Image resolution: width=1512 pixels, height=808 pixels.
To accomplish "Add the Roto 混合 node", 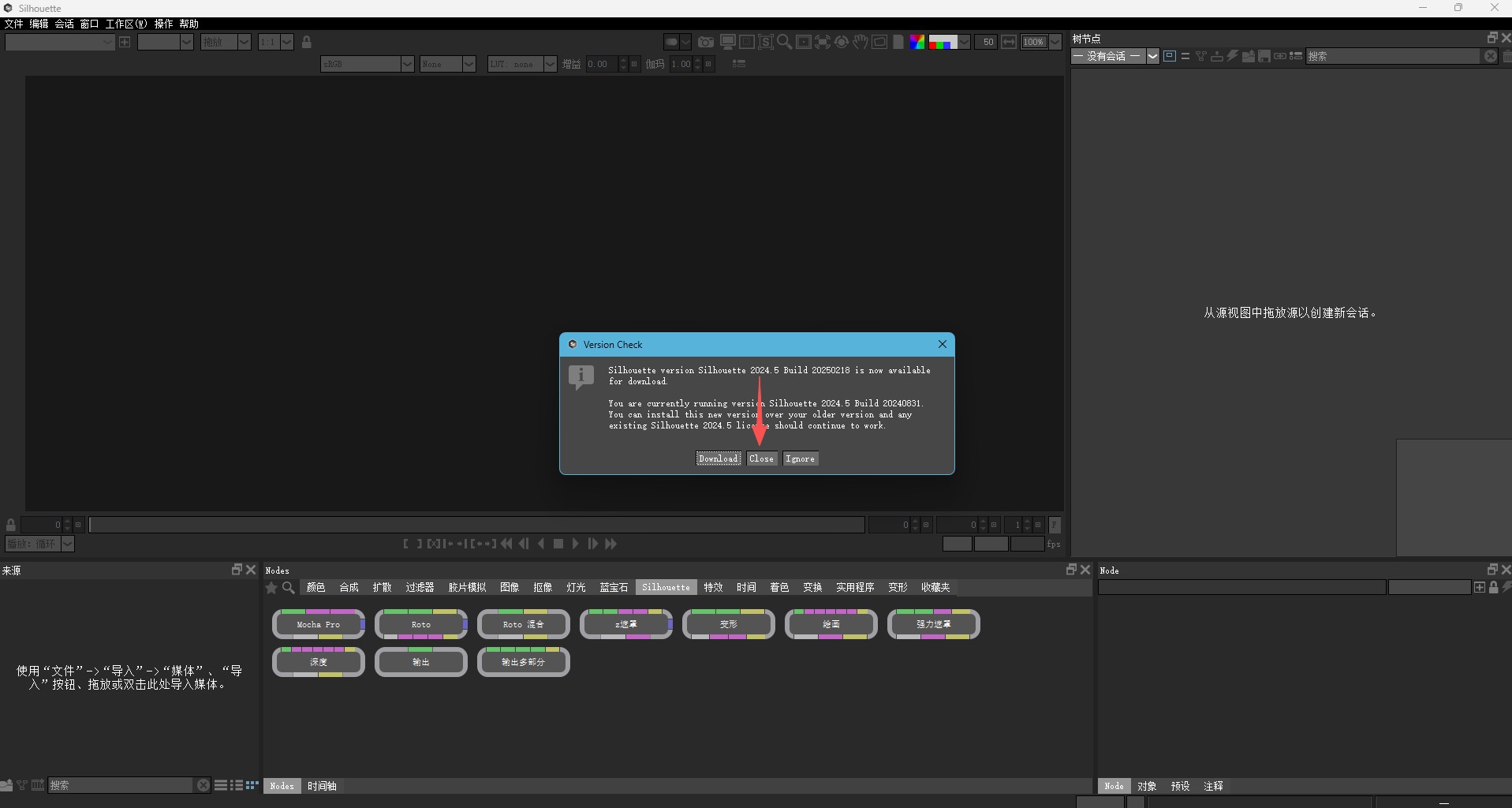I will tap(524, 624).
